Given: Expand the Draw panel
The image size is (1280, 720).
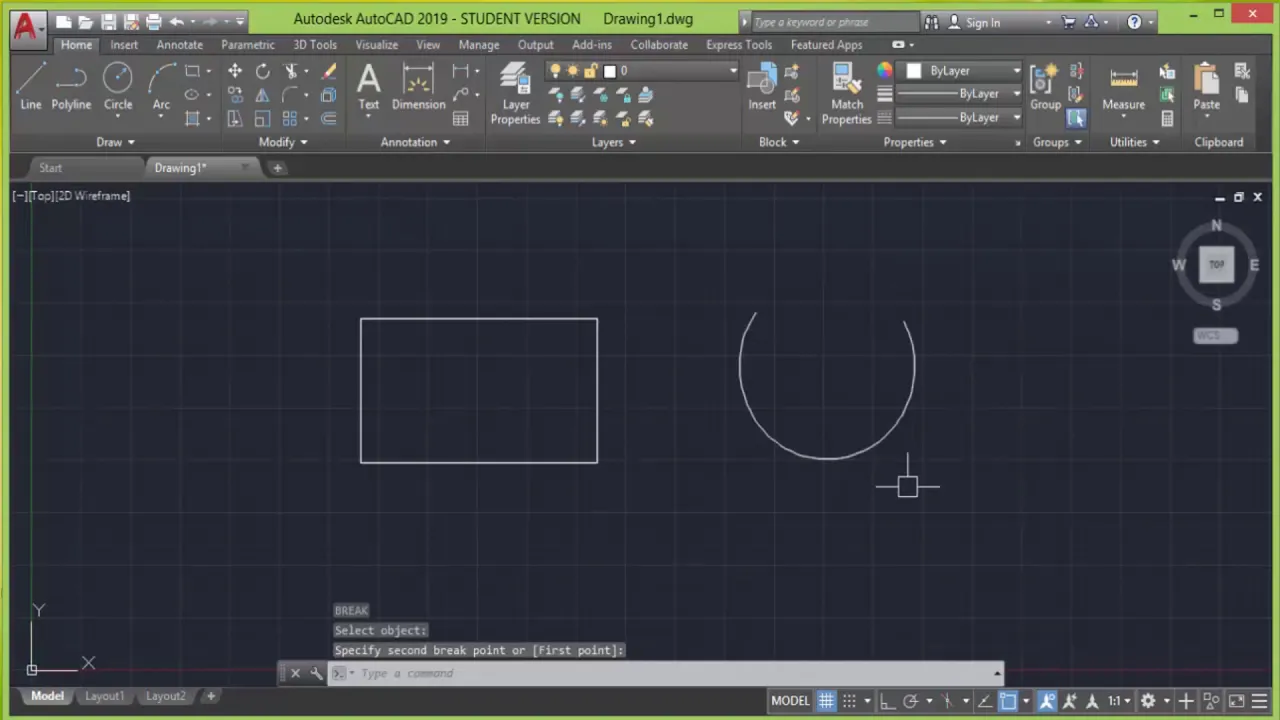Looking at the screenshot, I should click(x=115, y=142).
